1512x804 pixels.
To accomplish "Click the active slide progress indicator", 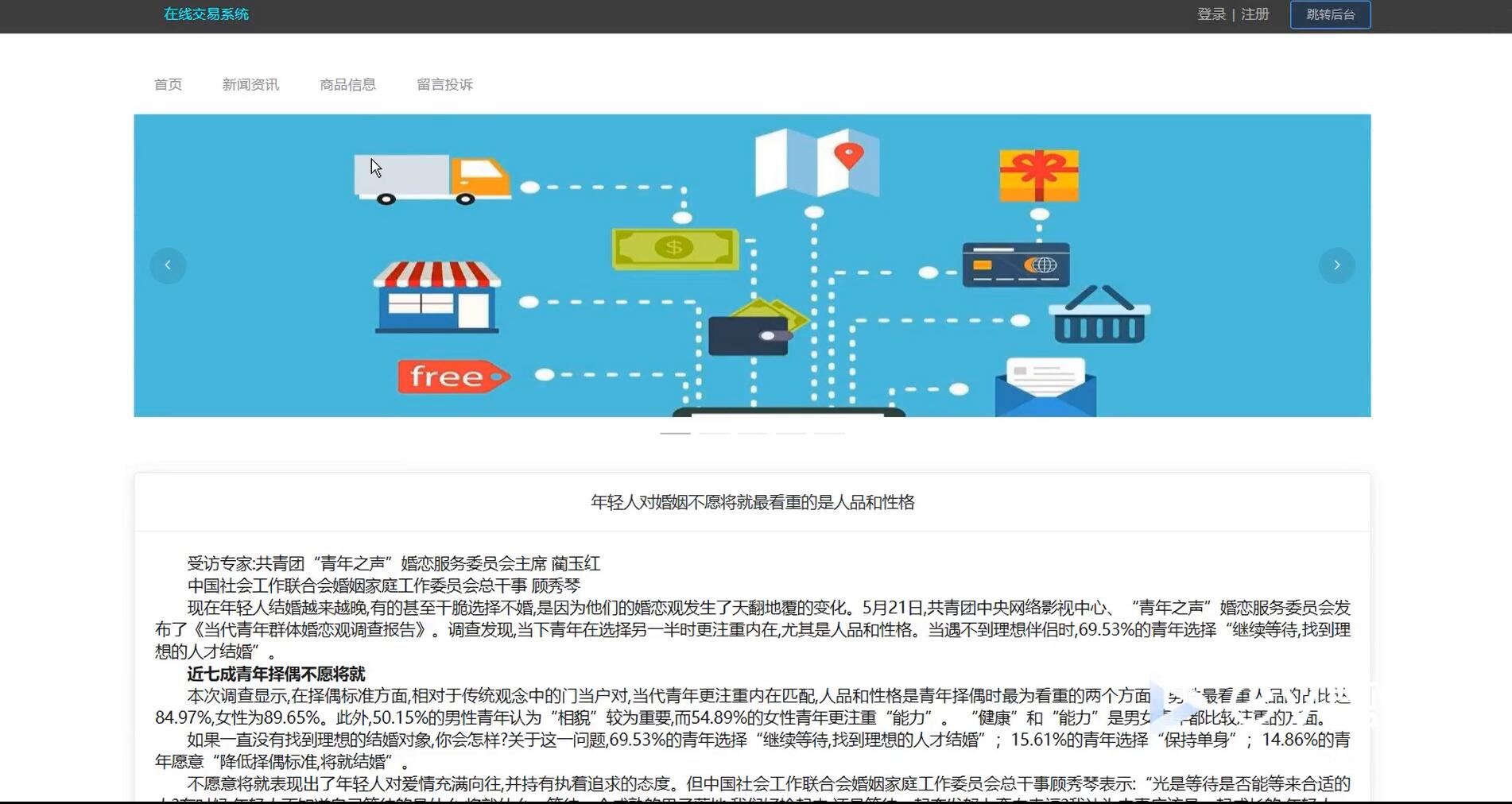I will 677,435.
